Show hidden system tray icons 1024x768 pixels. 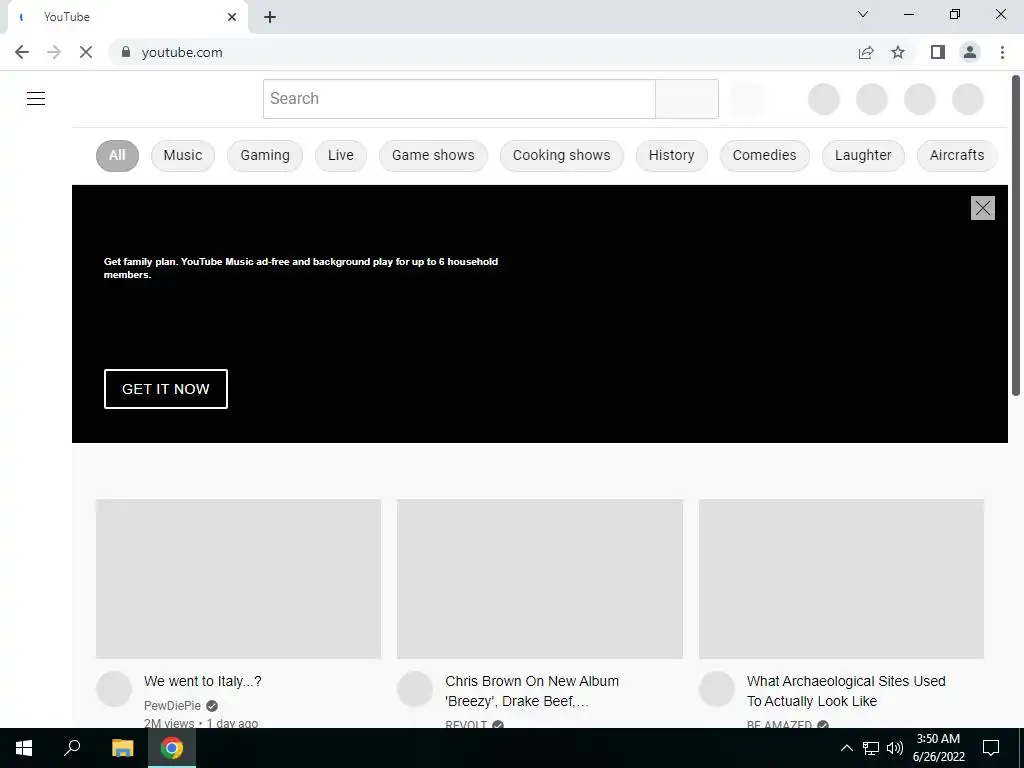pyautogui.click(x=846, y=748)
